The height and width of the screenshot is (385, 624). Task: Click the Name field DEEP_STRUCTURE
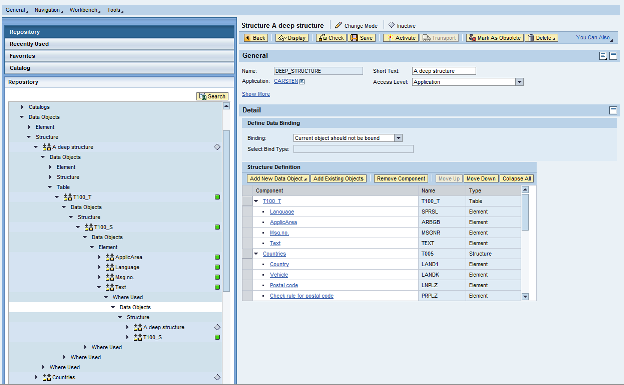point(318,71)
